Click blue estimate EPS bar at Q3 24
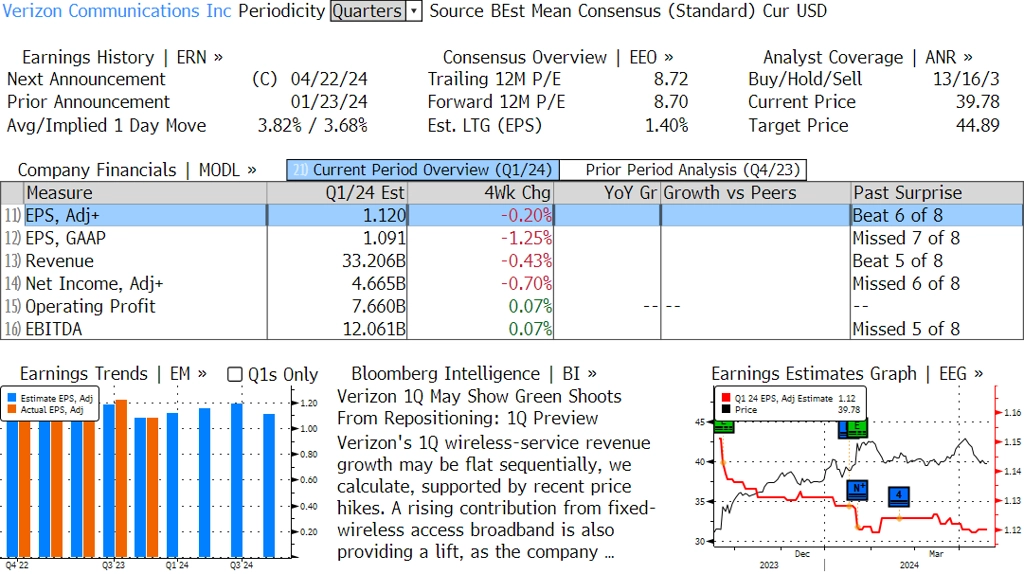Image resolution: width=1024 pixels, height=574 pixels. pos(237,481)
